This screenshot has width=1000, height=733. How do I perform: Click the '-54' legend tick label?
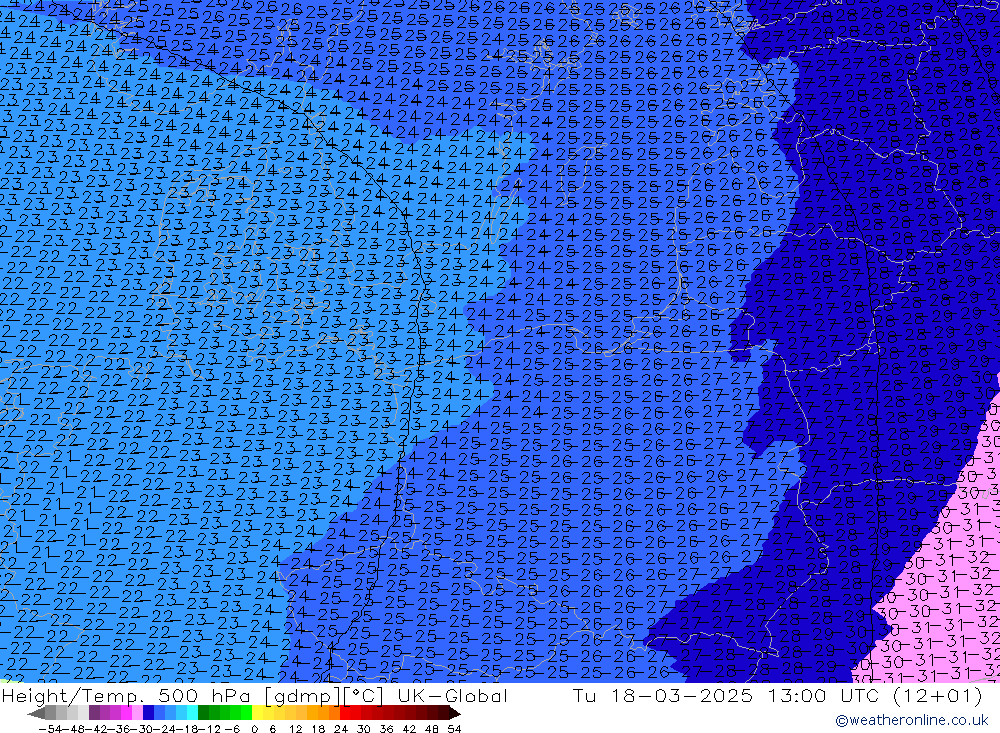50,729
